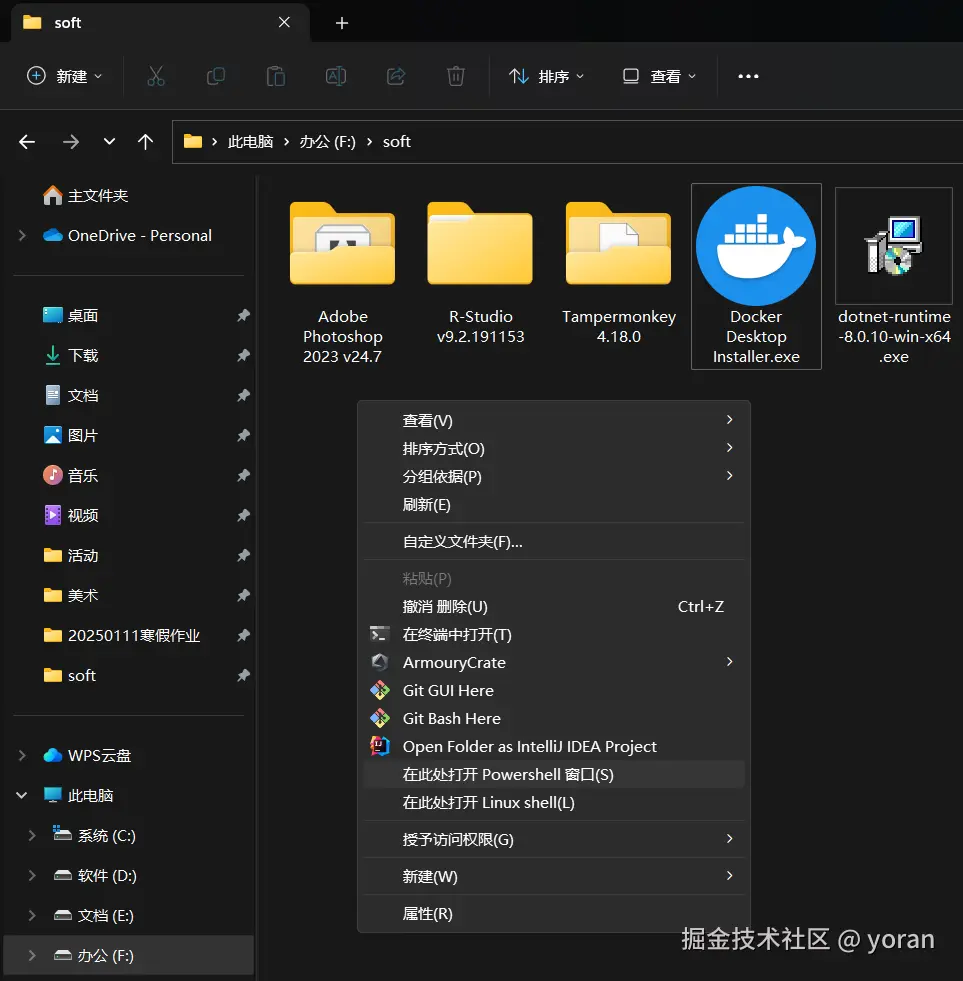The width and height of the screenshot is (963, 981).
Task: Click 此电脑 in the address breadcrumb
Action: tap(250, 142)
